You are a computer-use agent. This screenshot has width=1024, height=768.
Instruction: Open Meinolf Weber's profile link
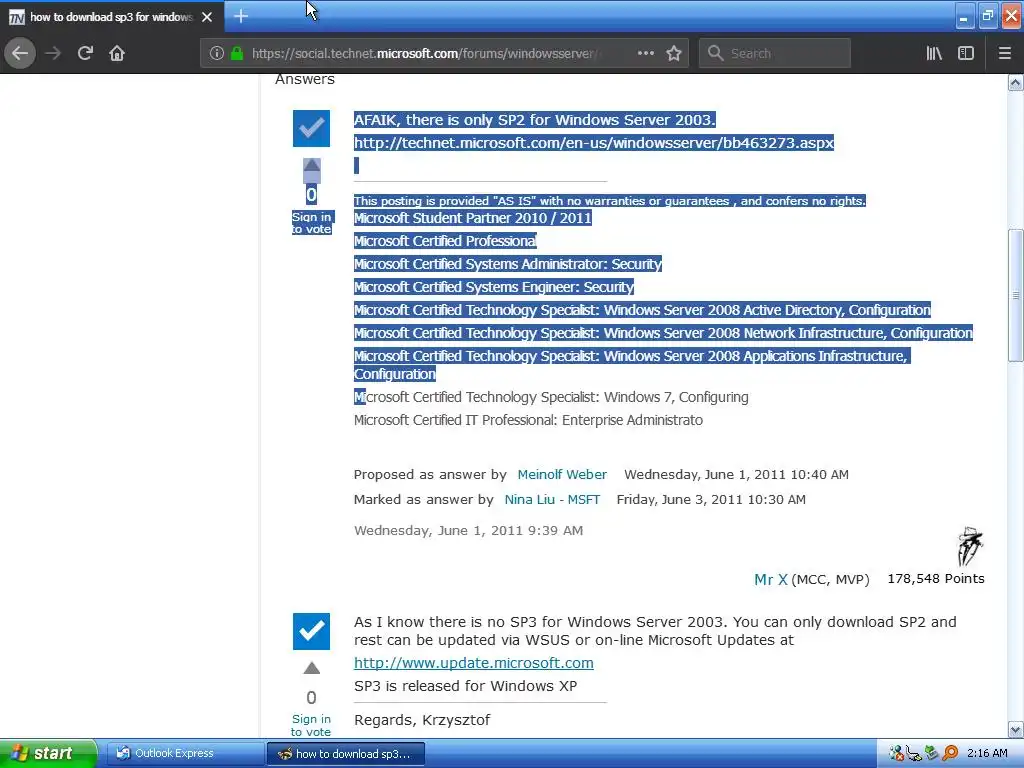pyautogui.click(x=562, y=474)
